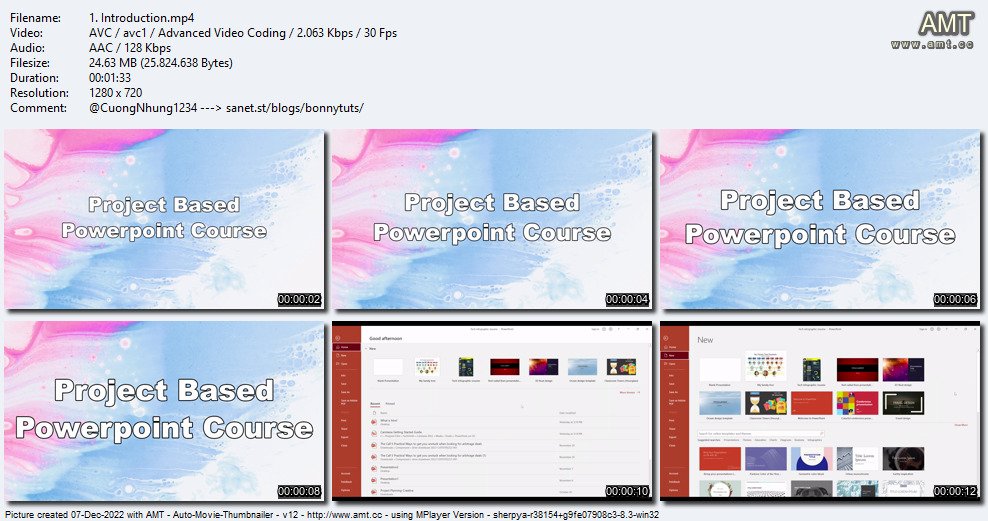
Task: Select the video codec line starting "AVC / avc1"
Action: [x=243, y=33]
